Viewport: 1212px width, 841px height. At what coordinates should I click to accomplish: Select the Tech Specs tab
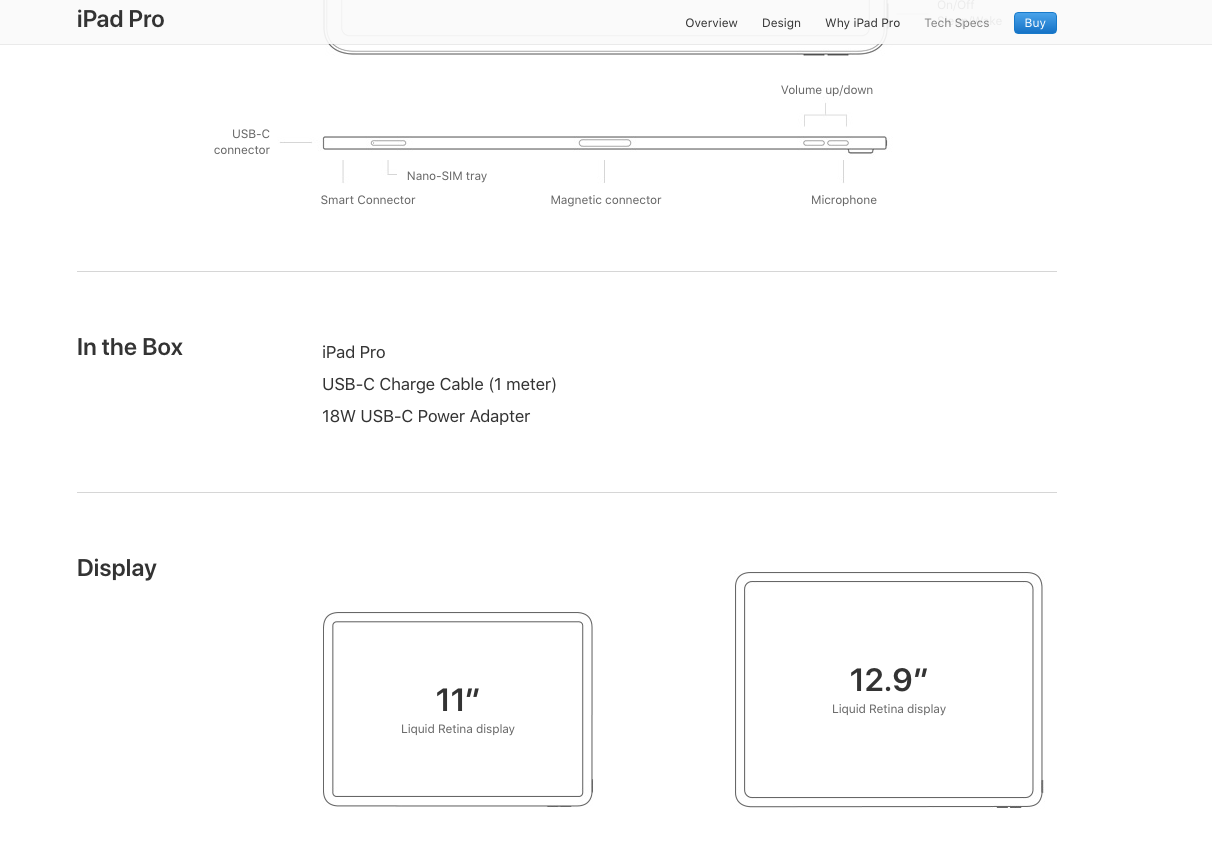(956, 23)
